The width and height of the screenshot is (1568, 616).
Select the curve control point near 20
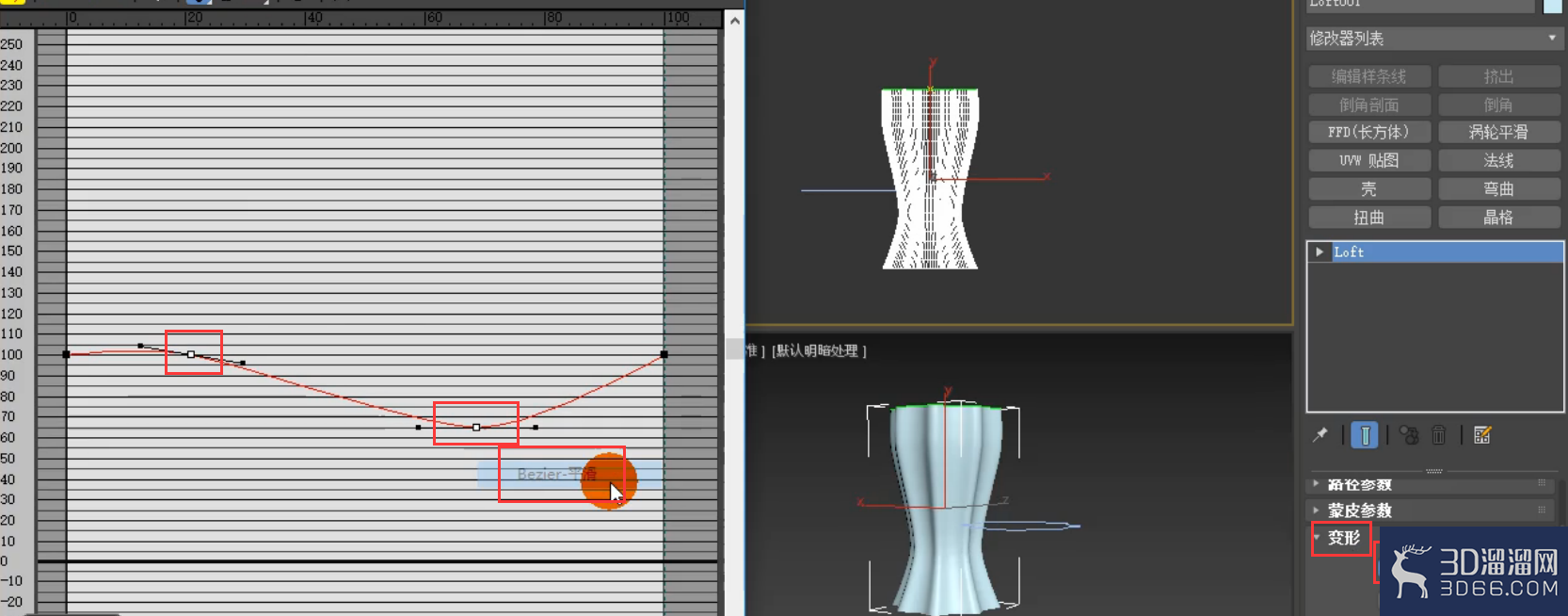coord(191,354)
